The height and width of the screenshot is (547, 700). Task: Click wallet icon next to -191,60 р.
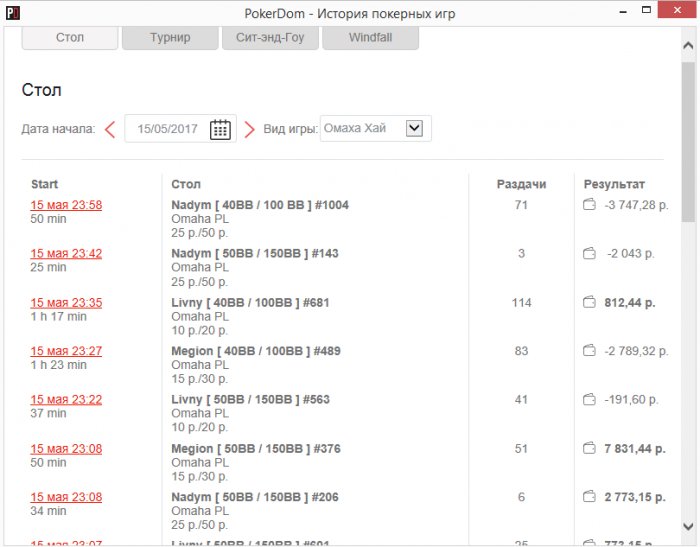[589, 399]
